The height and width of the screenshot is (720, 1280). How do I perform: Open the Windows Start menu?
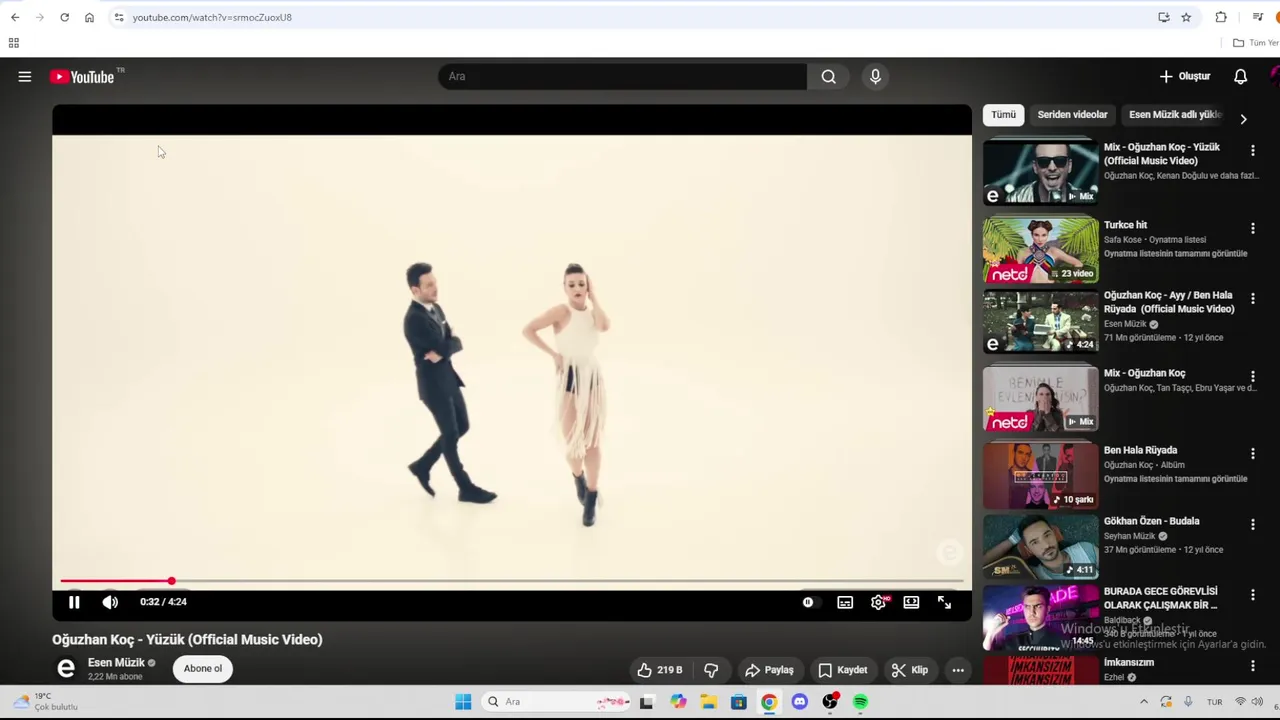(x=463, y=702)
